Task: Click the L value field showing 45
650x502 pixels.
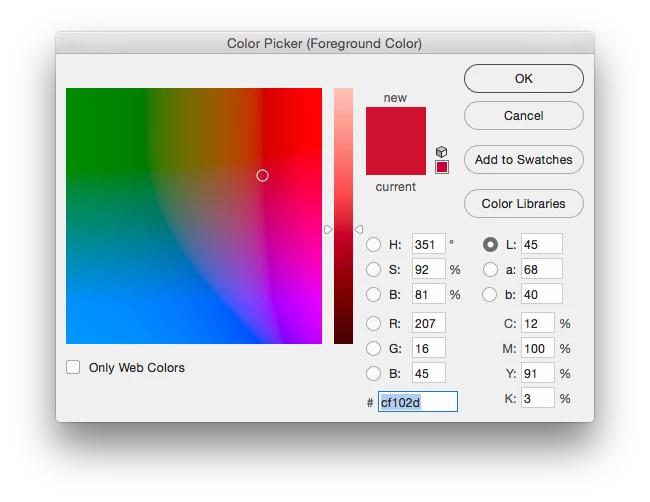Action: pos(542,244)
